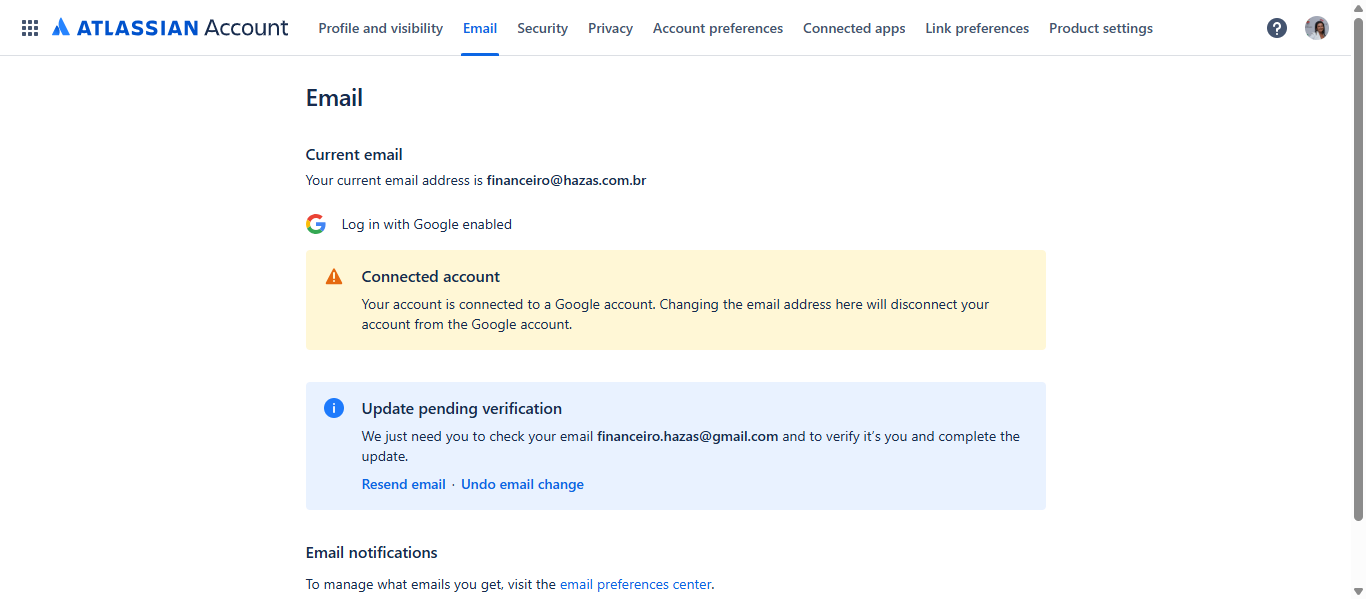Click Undo email change link

(523, 484)
